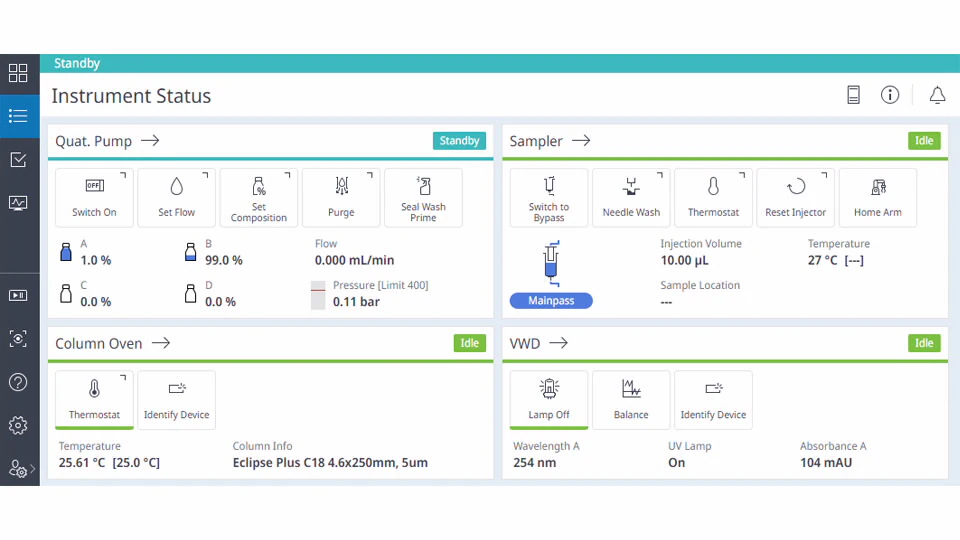Click solvent bottle B icon
The height and width of the screenshot is (540, 960).
click(x=190, y=252)
